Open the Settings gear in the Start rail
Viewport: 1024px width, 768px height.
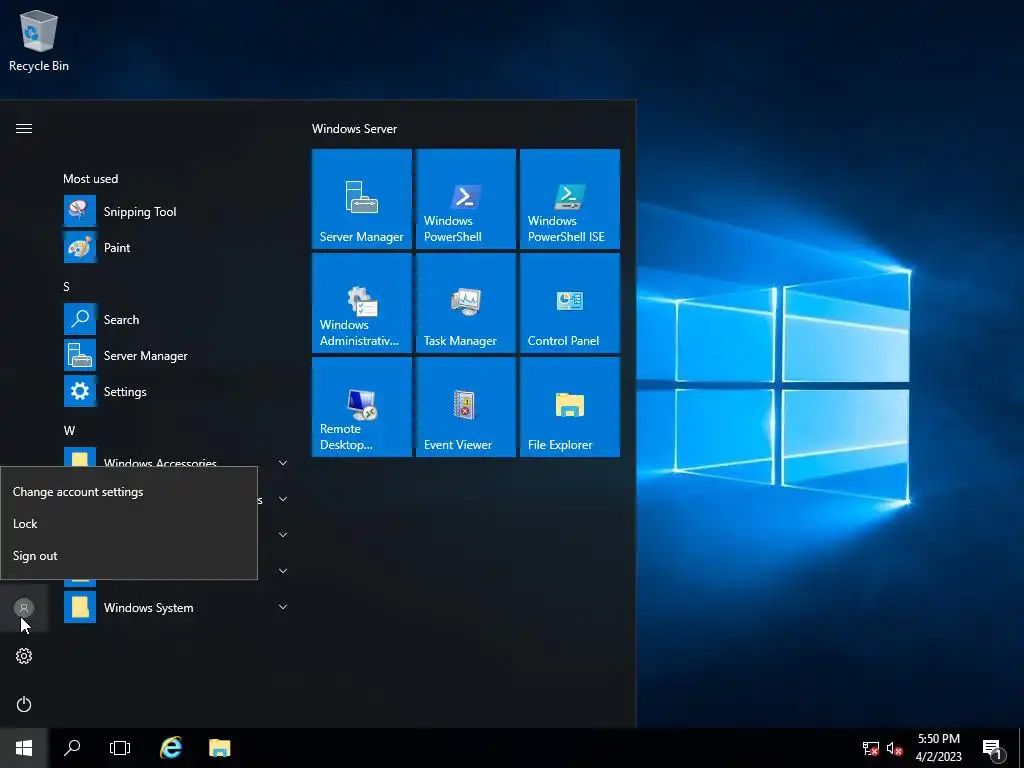pos(24,656)
